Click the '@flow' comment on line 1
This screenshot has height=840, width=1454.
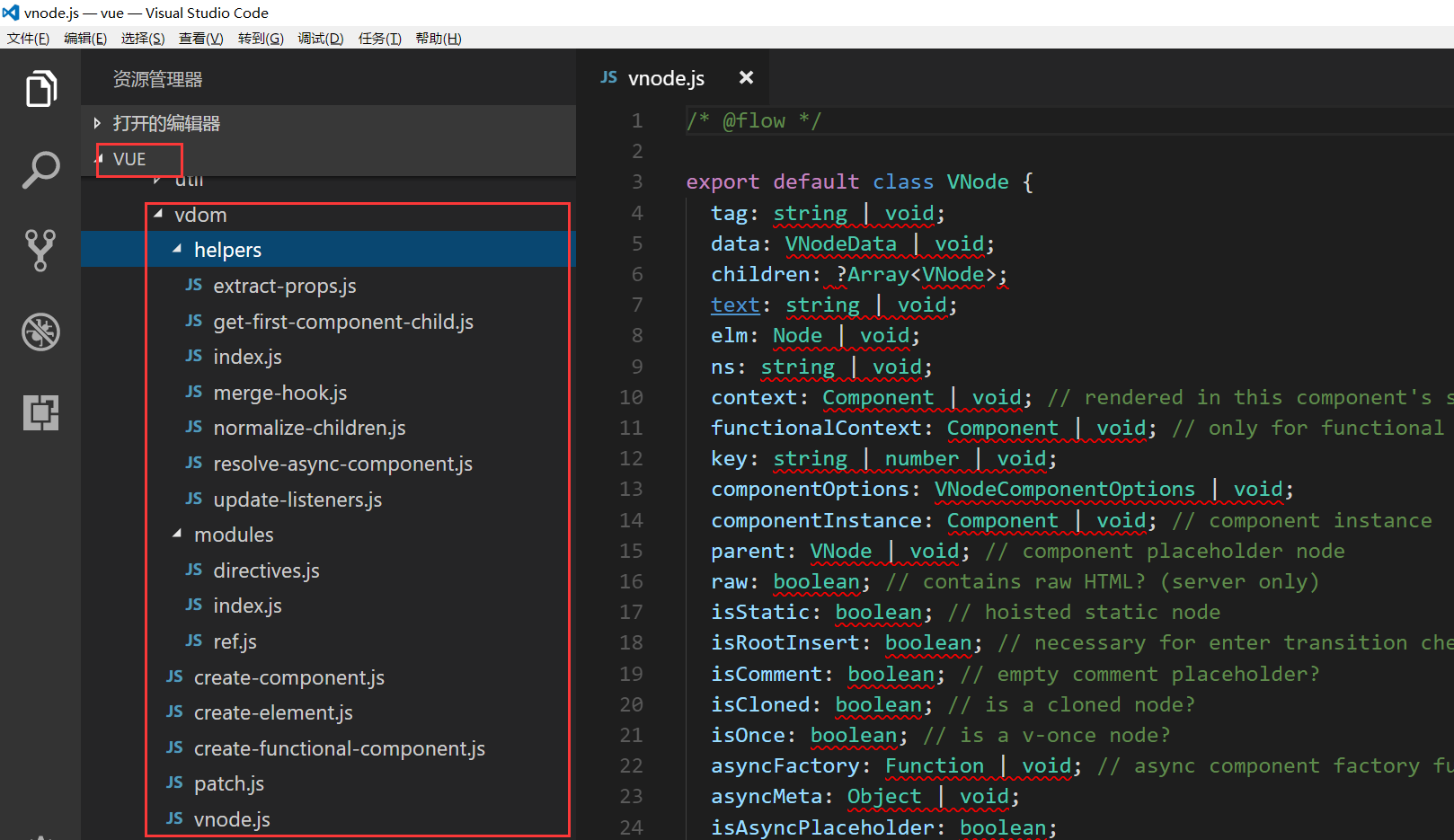754,120
